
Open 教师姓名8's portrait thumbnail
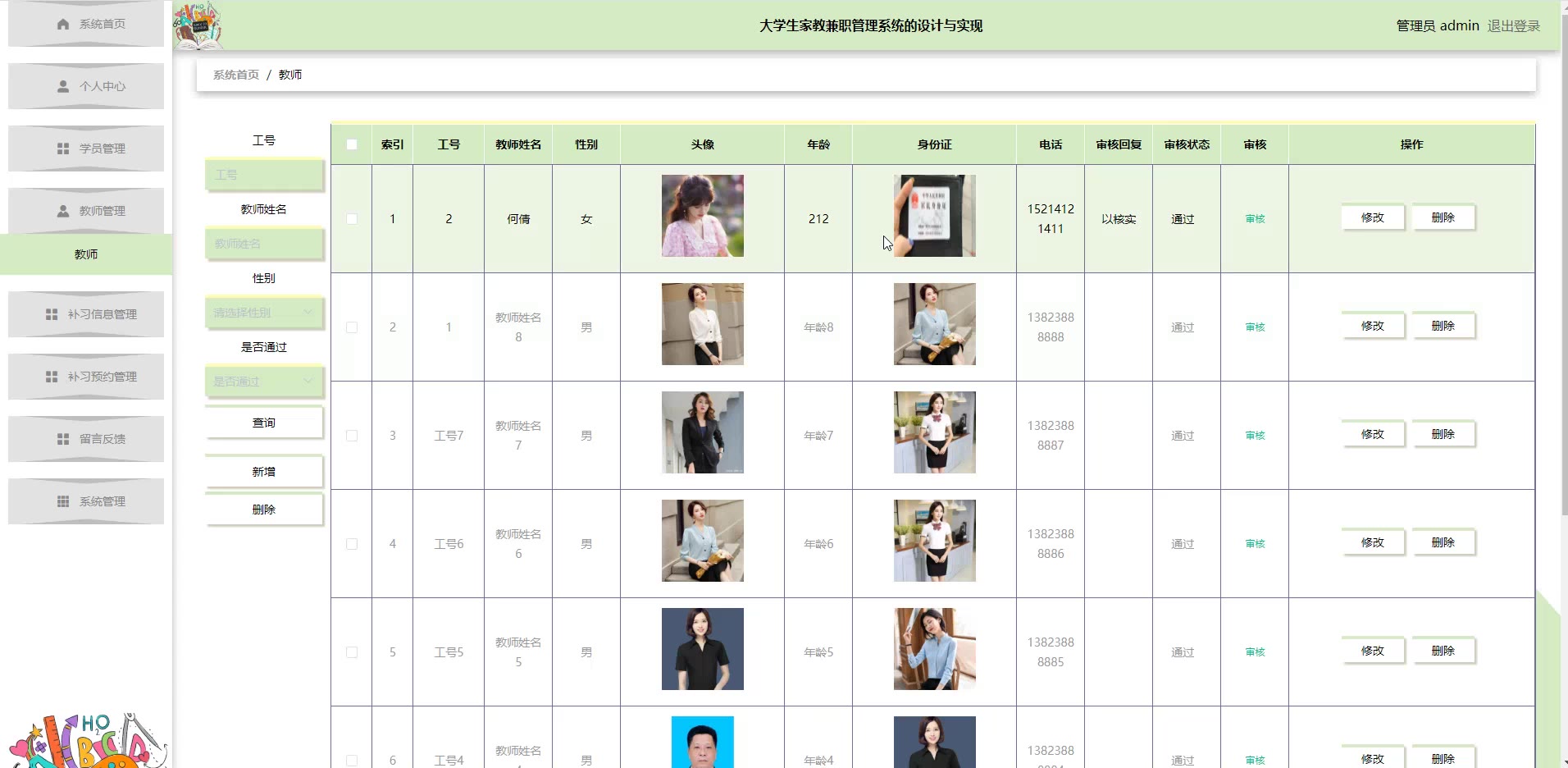pos(703,324)
